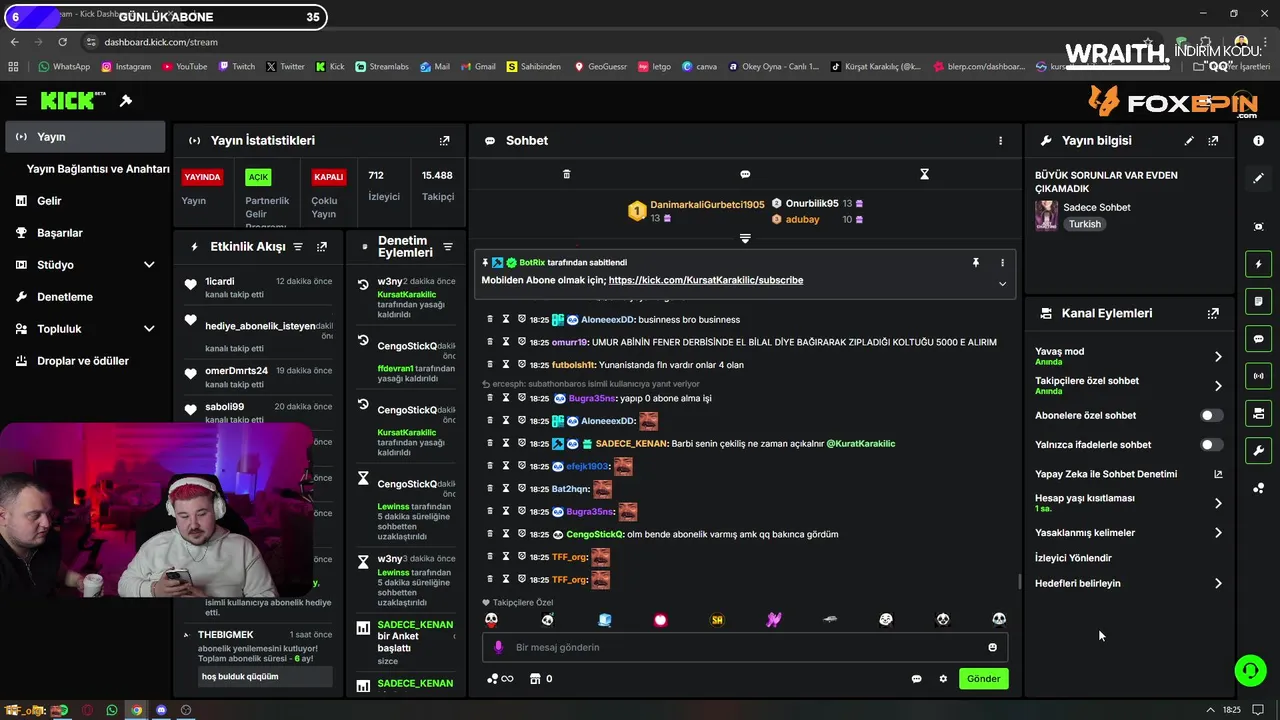The height and width of the screenshot is (720, 1280).
Task: Click the chat bubble icon beside the settings gear
Action: (916, 678)
